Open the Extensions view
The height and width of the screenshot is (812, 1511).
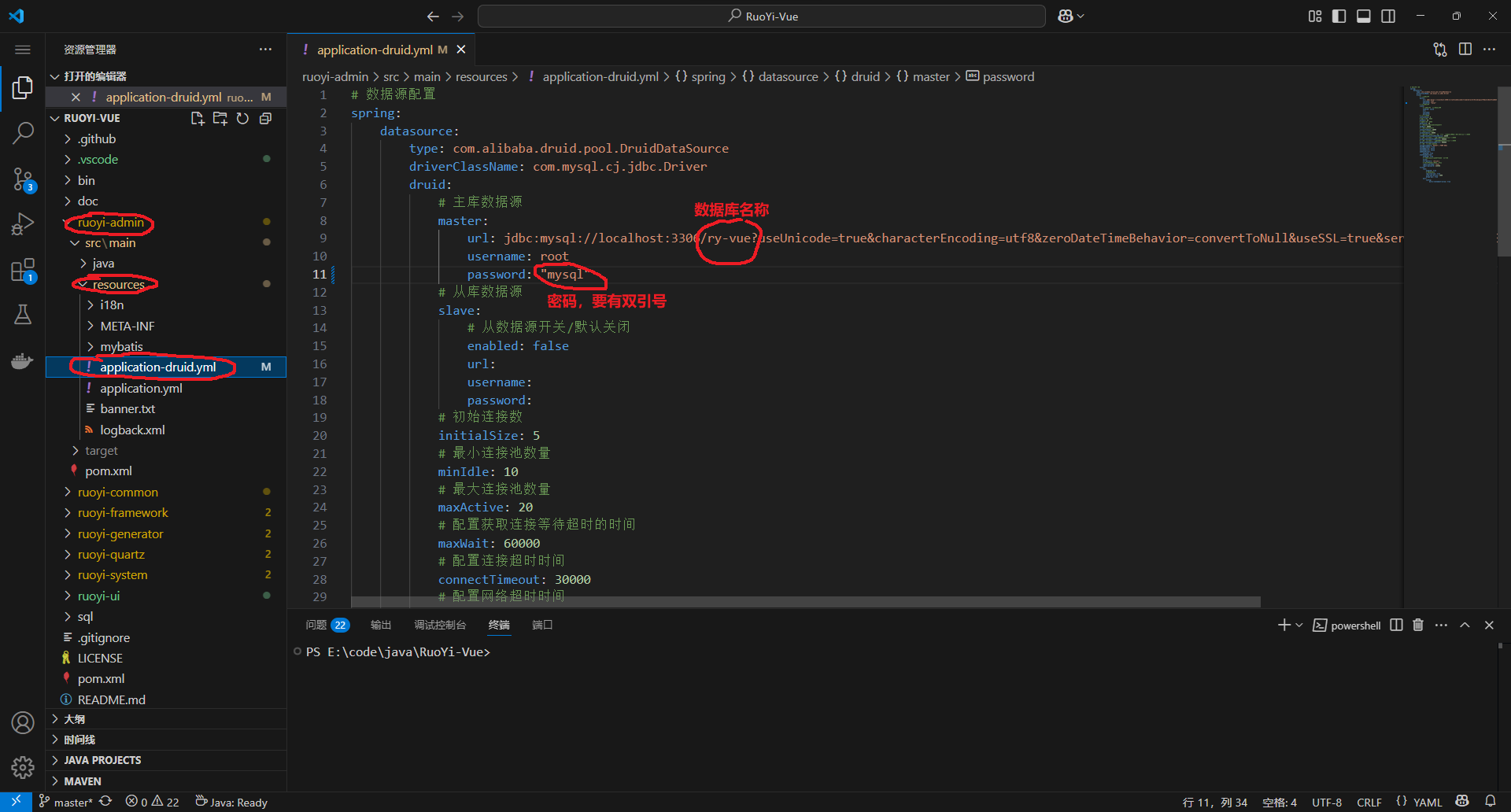point(23,270)
